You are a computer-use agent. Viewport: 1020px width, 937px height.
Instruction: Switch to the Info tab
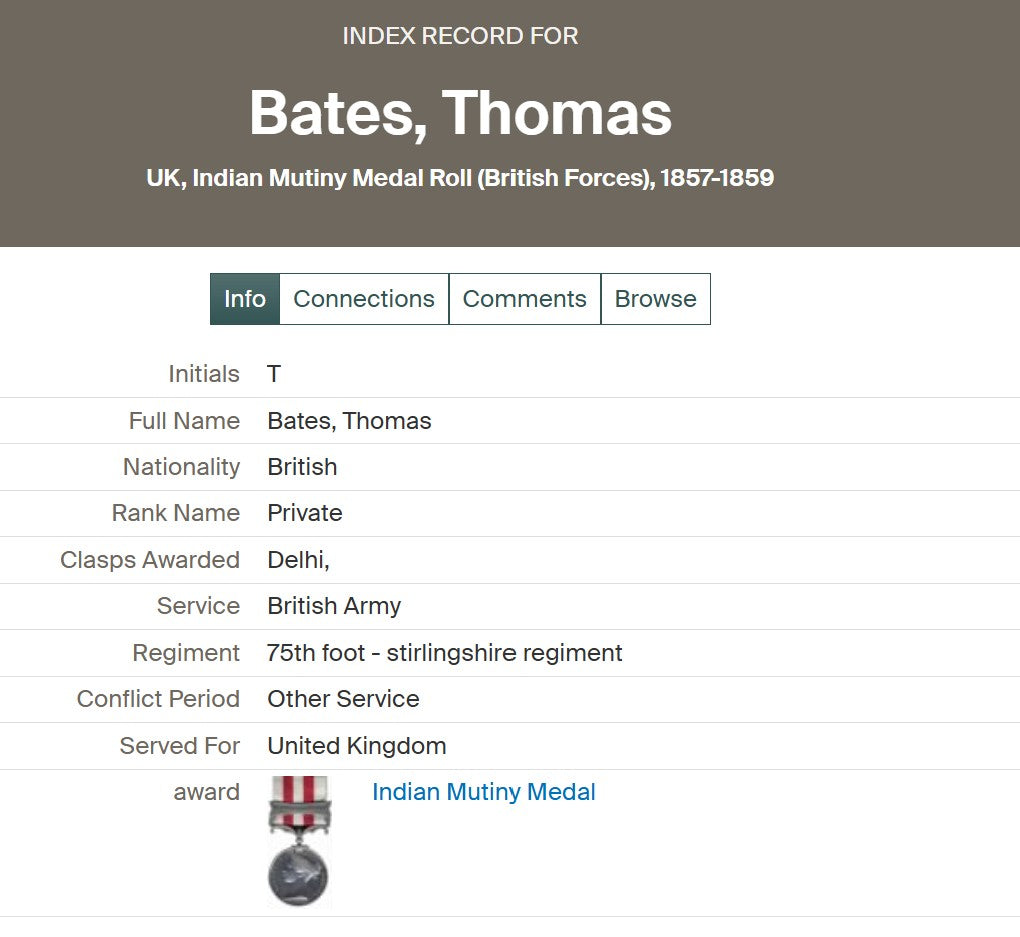tap(245, 299)
